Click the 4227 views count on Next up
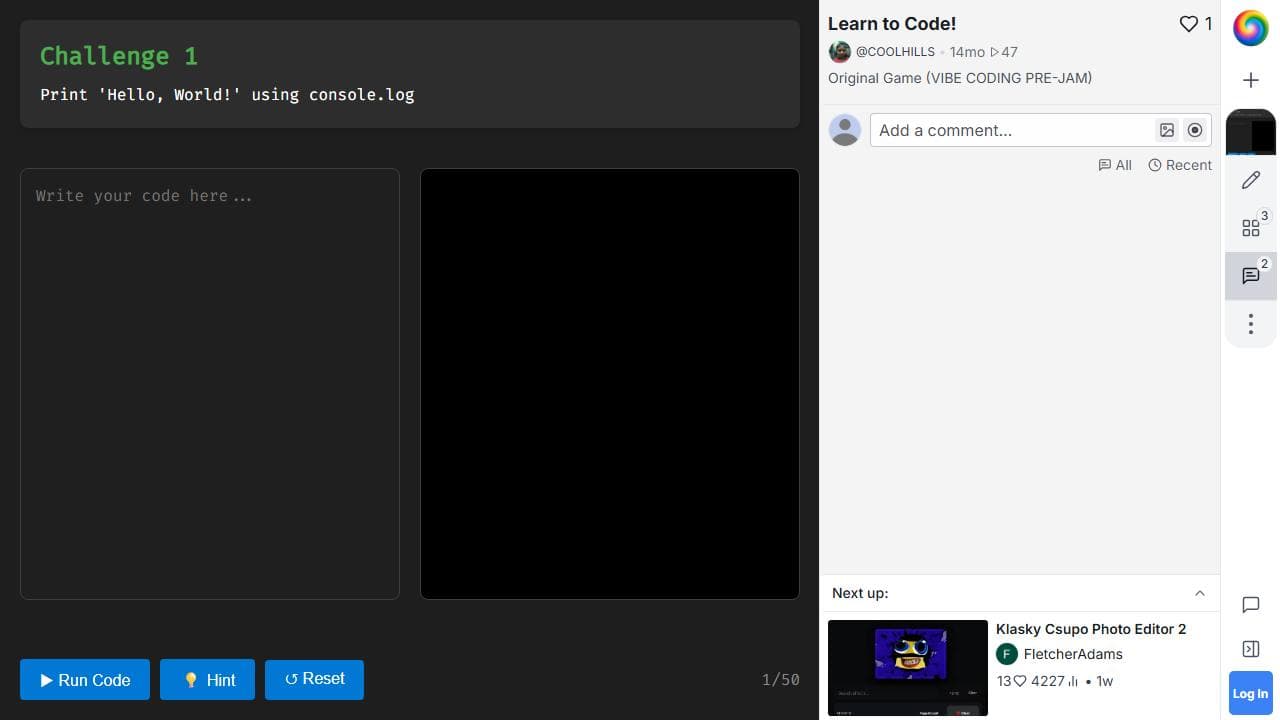Image resolution: width=1280 pixels, height=720 pixels. point(1055,681)
